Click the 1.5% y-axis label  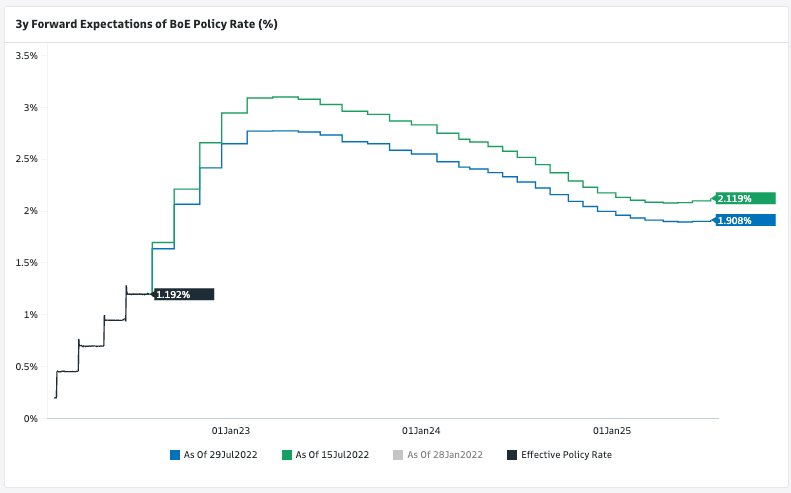click(27, 263)
